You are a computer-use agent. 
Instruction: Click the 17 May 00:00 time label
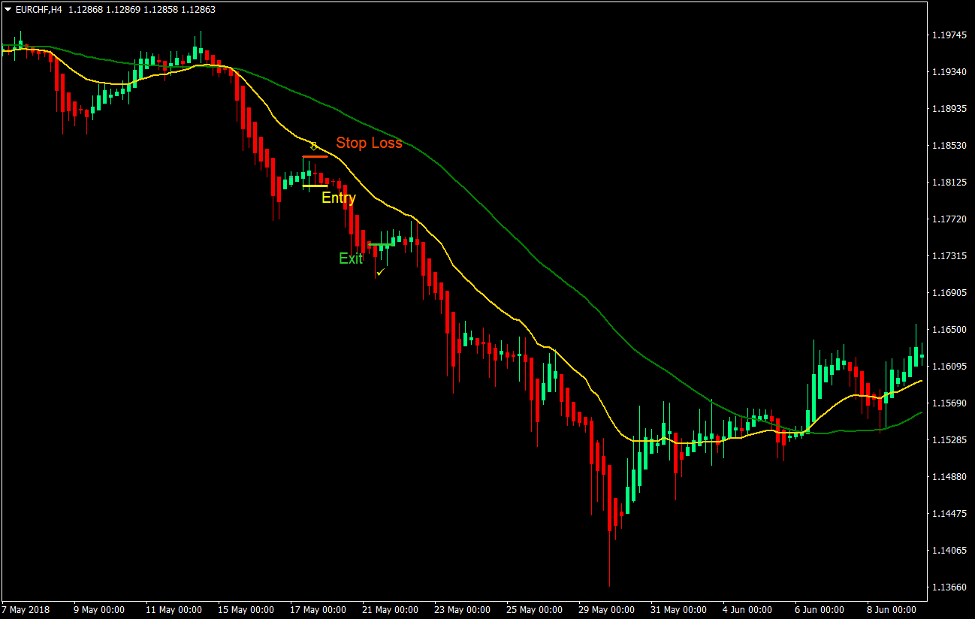[x=318, y=609]
